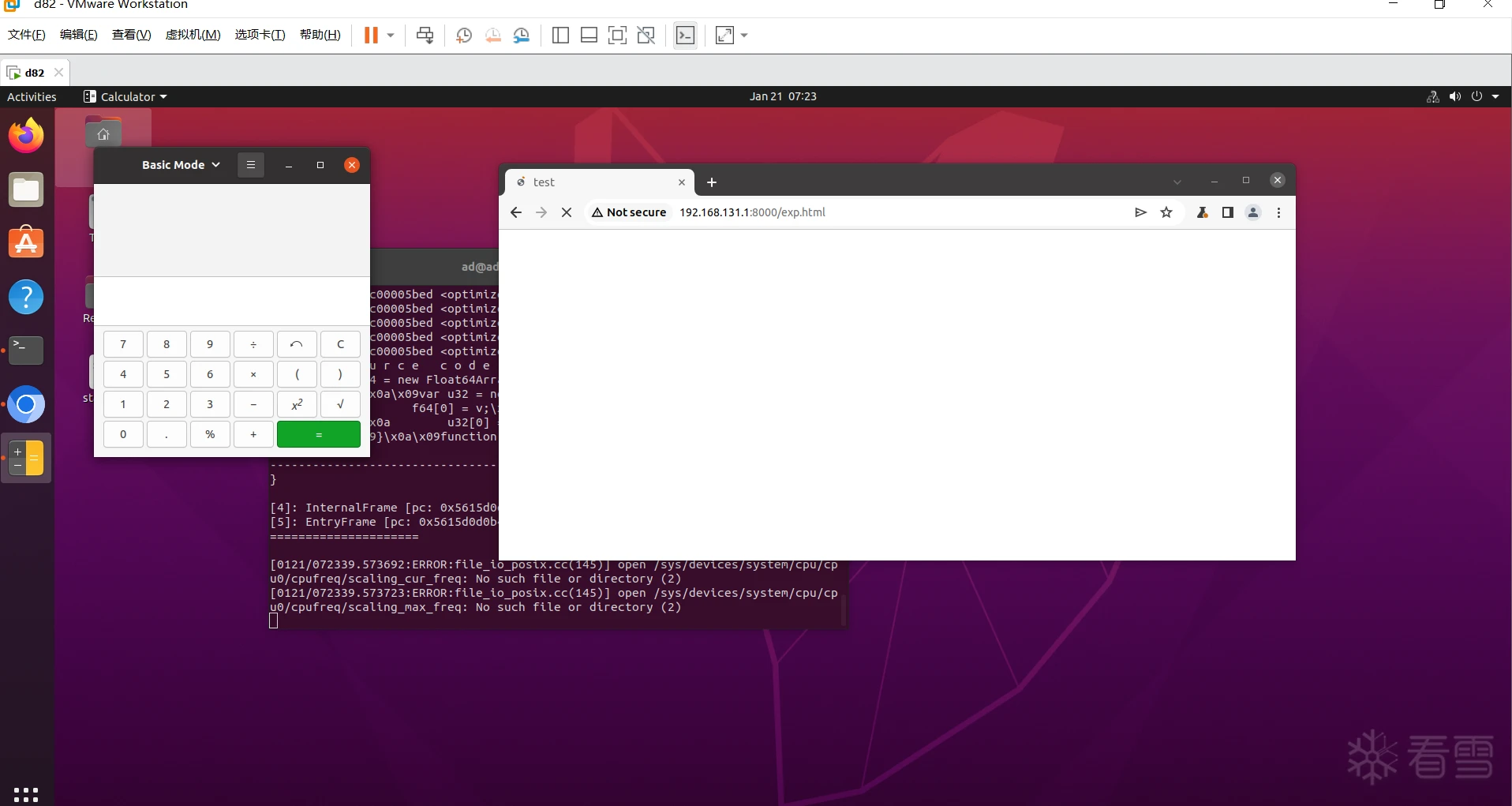Open Chrome extensions flask icon
This screenshot has height=806, width=1512.
1203,212
